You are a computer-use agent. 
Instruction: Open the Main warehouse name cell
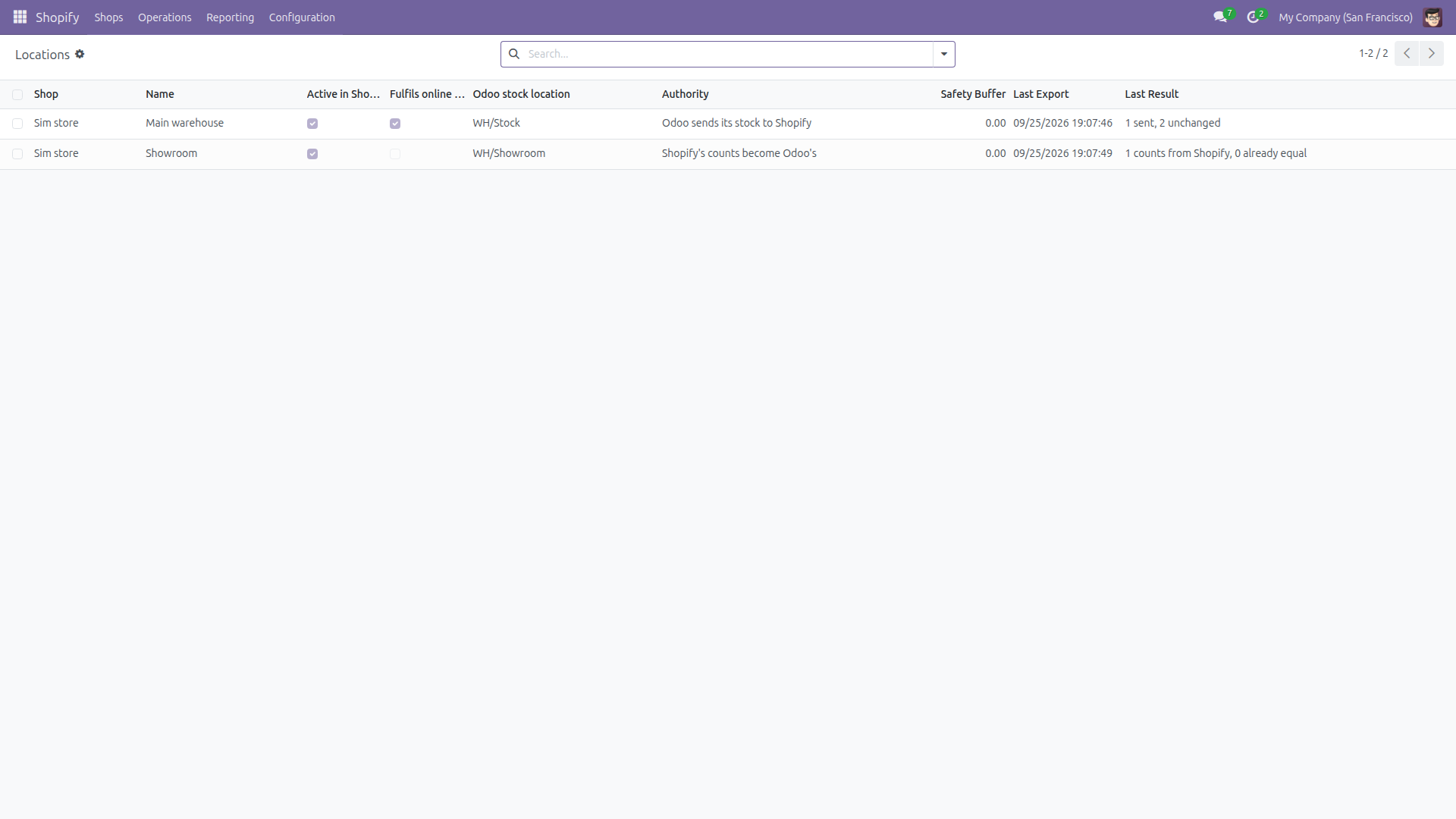click(184, 123)
